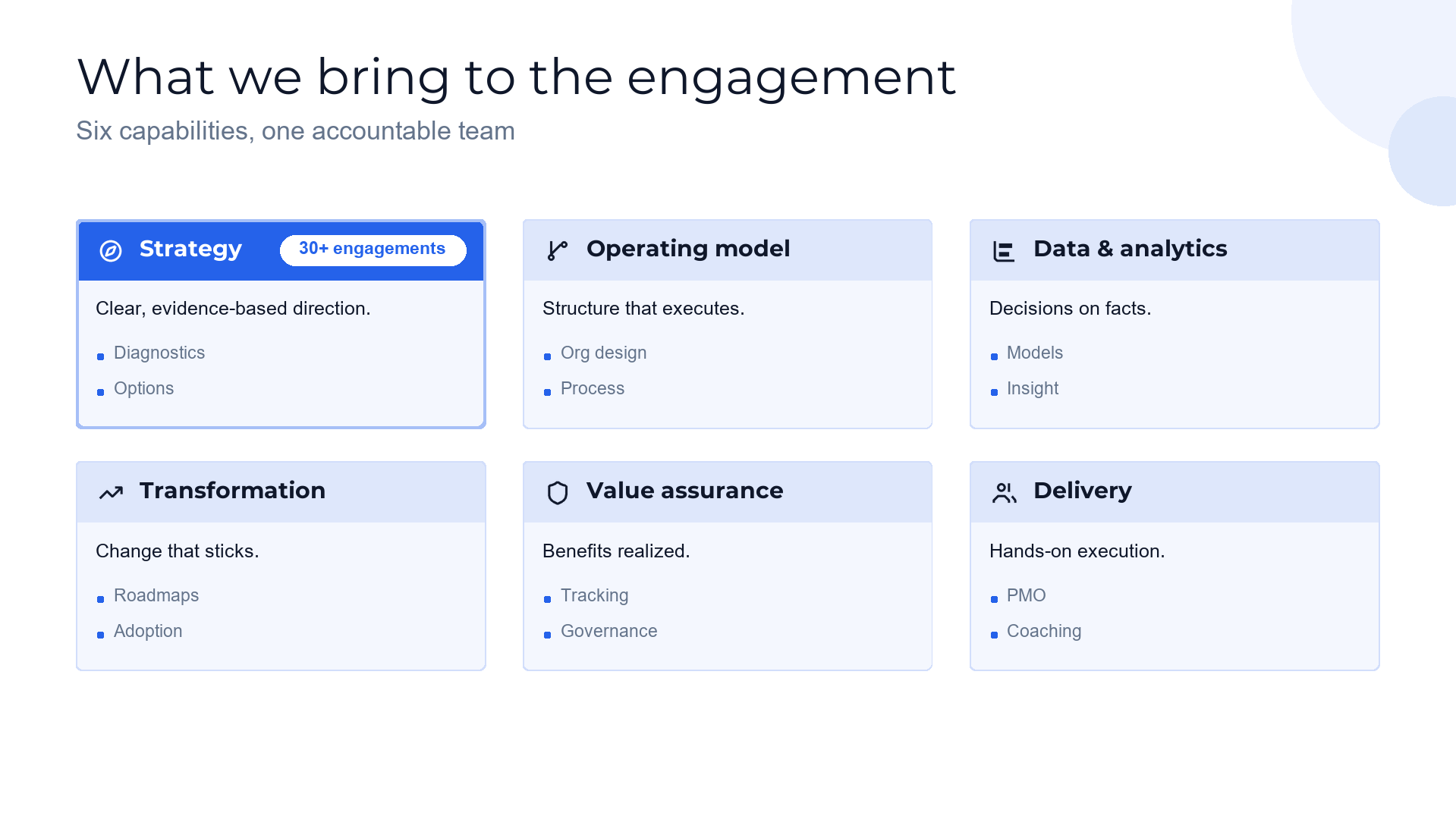Click the subtitle Six capabilities, one accountable team
The image size is (1456, 819).
295,131
